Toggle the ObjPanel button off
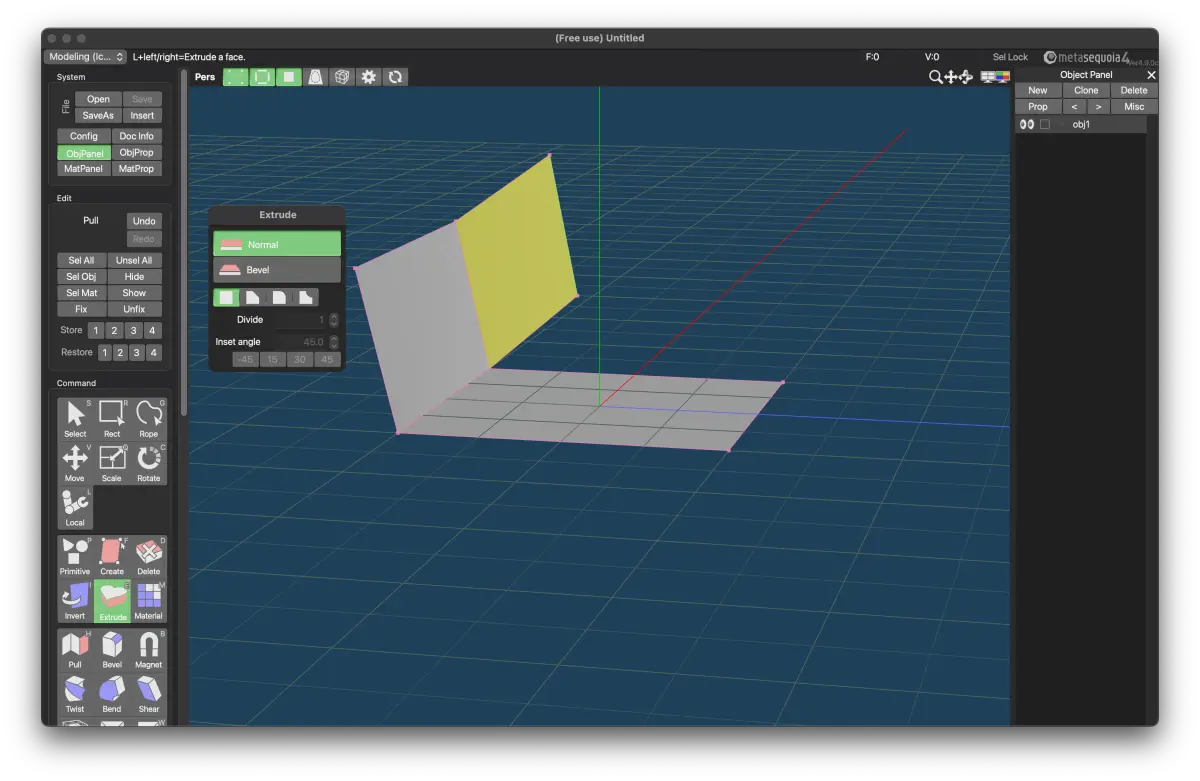Screen dimensions: 1200x781 (x=84, y=153)
